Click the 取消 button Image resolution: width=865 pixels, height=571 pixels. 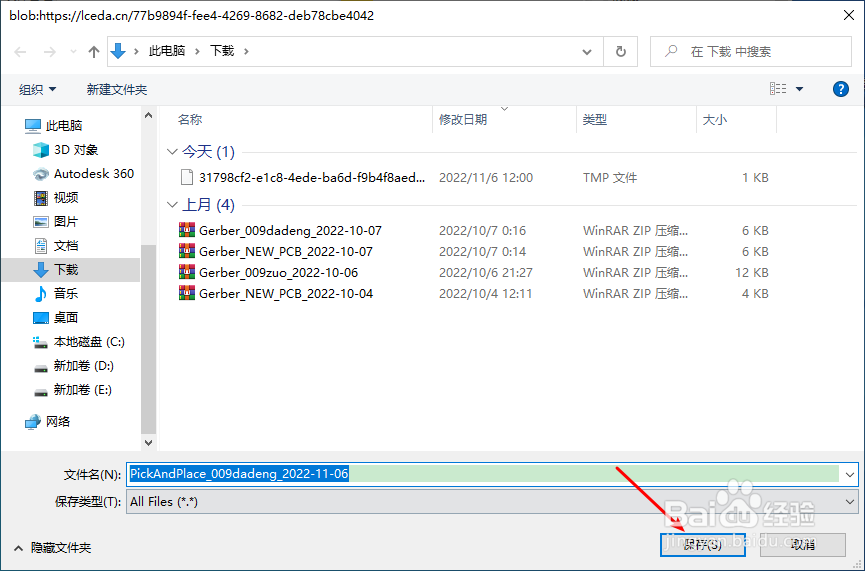pos(803,545)
